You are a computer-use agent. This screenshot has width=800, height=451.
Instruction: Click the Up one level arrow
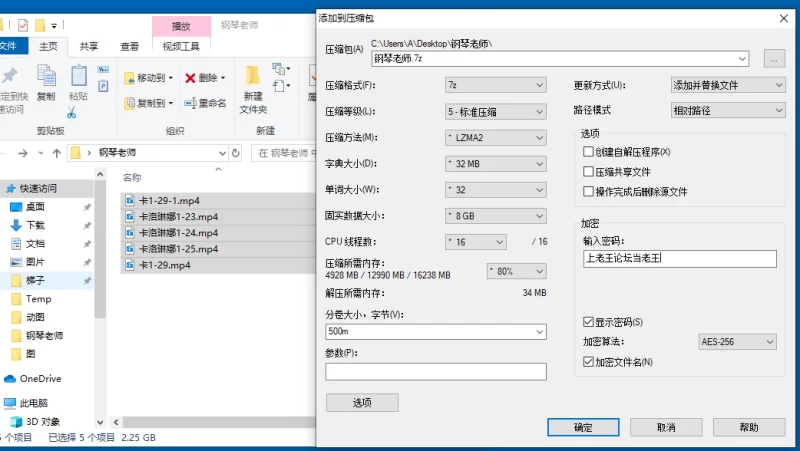(x=57, y=153)
